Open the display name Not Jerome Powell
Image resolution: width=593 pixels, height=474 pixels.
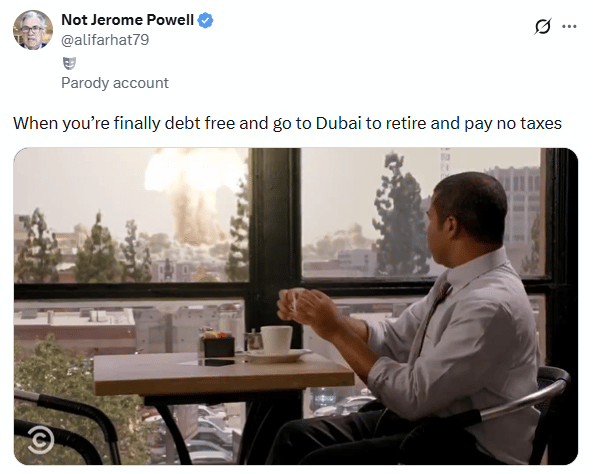pos(127,20)
